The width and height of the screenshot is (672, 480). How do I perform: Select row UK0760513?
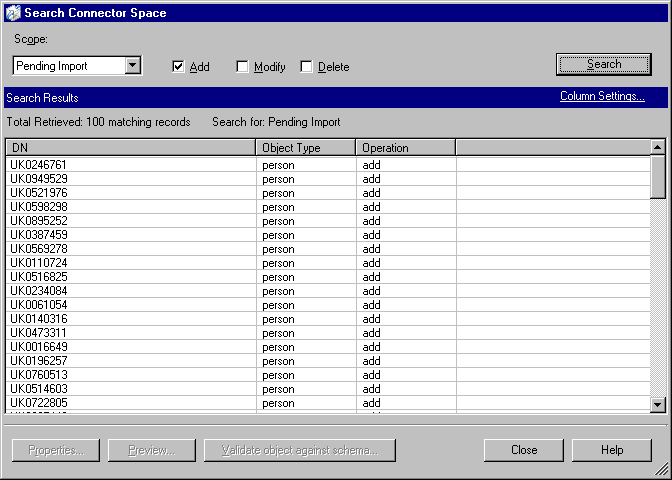pyautogui.click(x=328, y=375)
